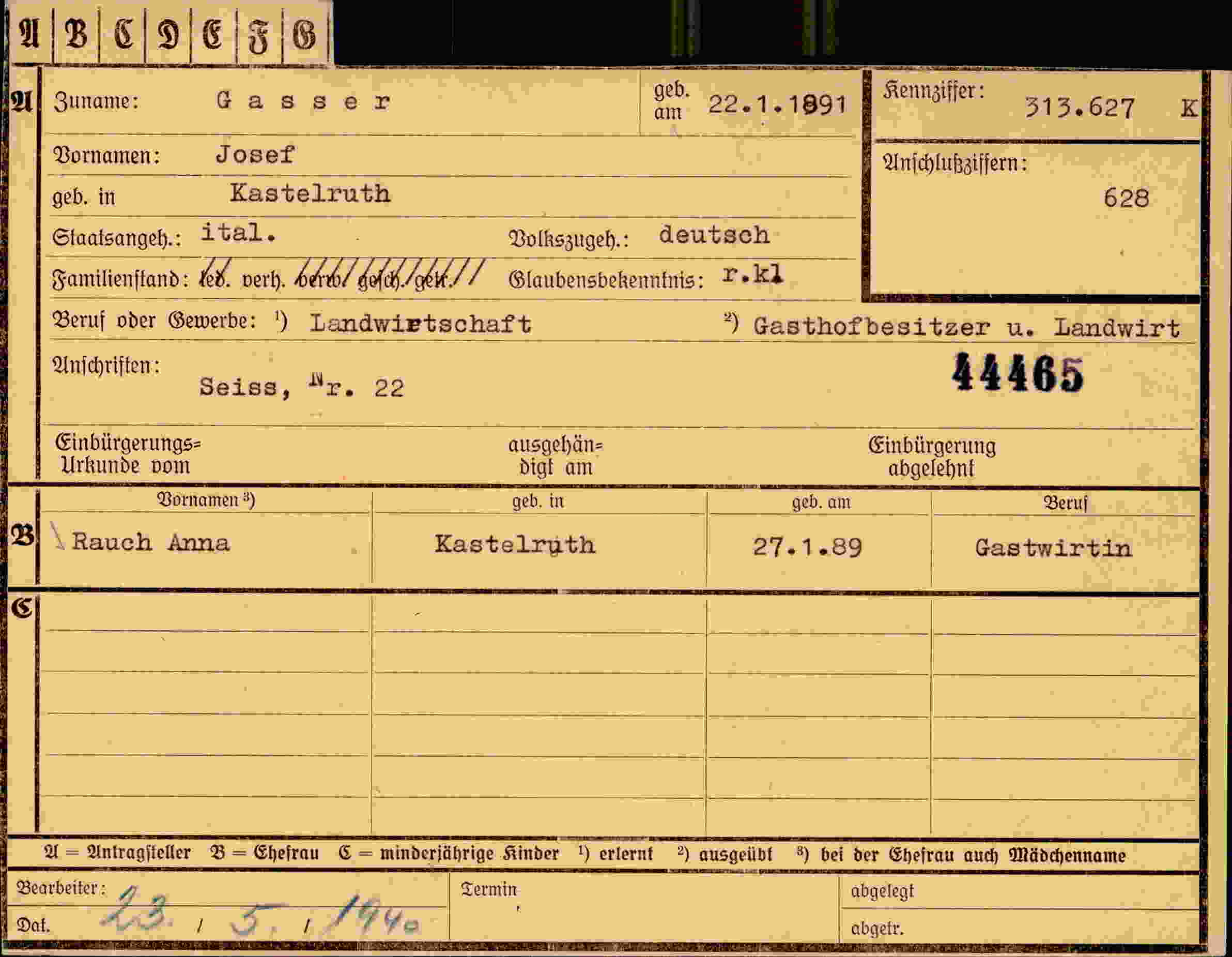
Task: Click the birth date '22.1.1891'
Action: coord(777,105)
